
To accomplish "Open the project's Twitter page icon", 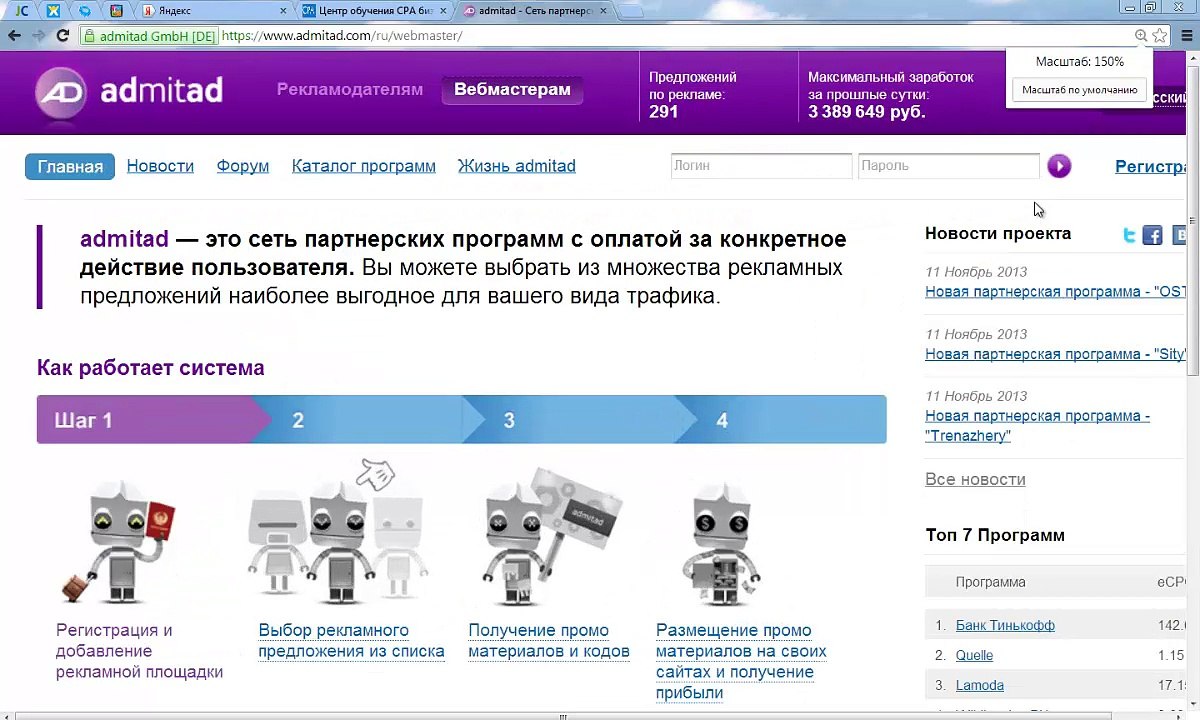I will click(1129, 235).
